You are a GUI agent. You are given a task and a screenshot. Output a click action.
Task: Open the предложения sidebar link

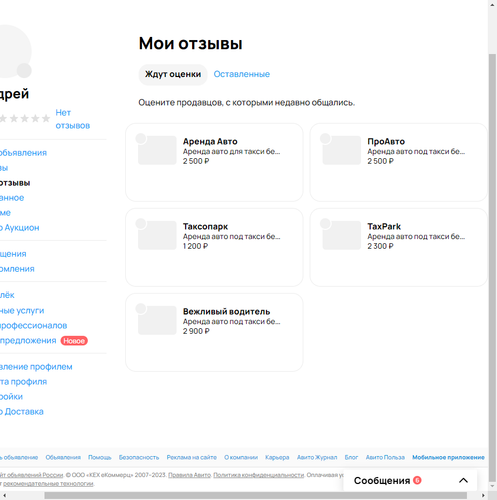click(28, 340)
